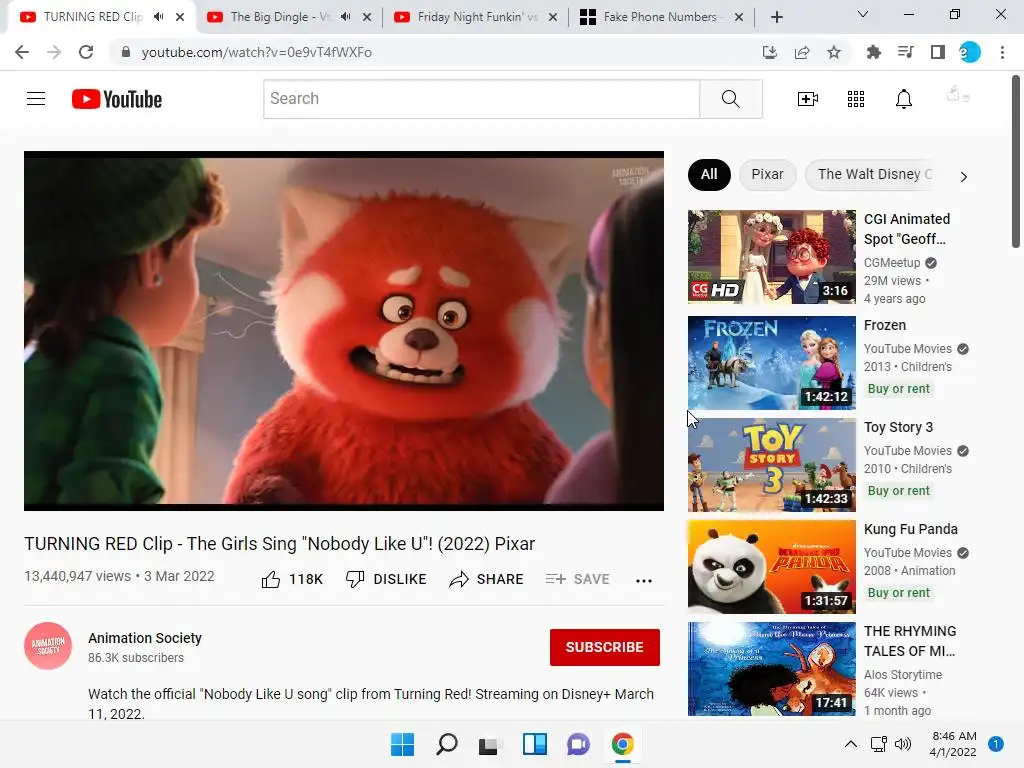1024x768 pixels.
Task: Expand the system tray hidden icons chevron
Action: [851, 744]
